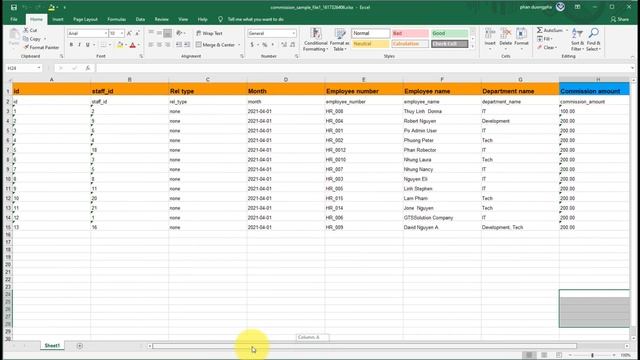
Task: Add a new sheet with plus icon
Action: click(x=80, y=346)
